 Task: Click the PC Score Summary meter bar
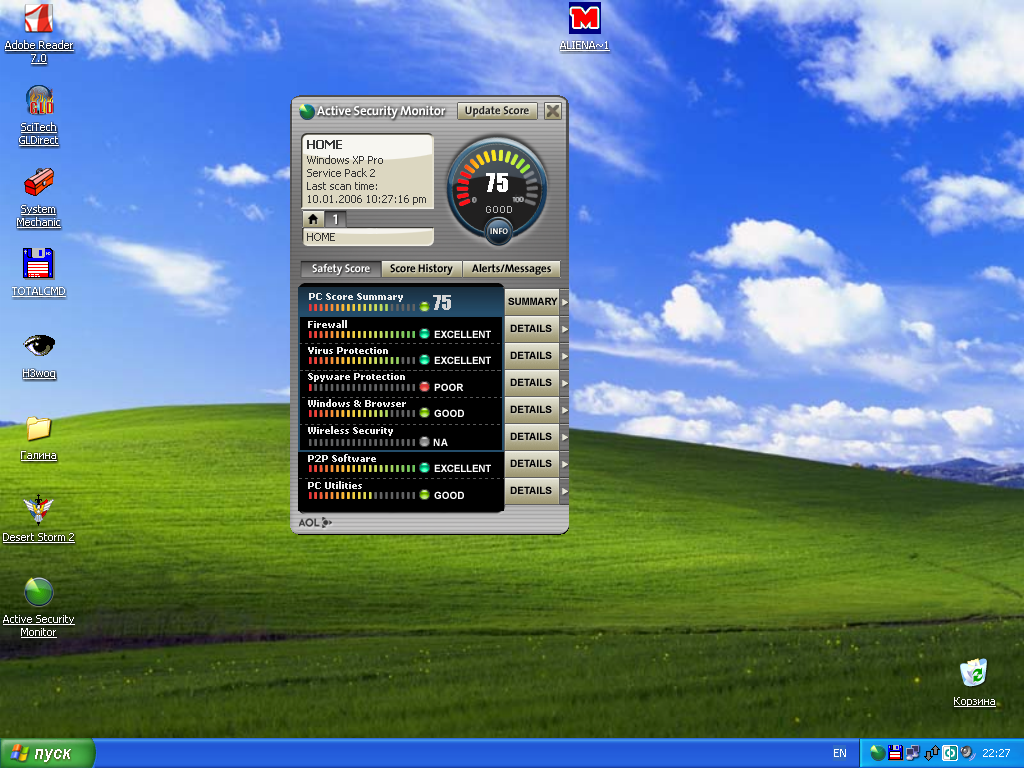362,307
